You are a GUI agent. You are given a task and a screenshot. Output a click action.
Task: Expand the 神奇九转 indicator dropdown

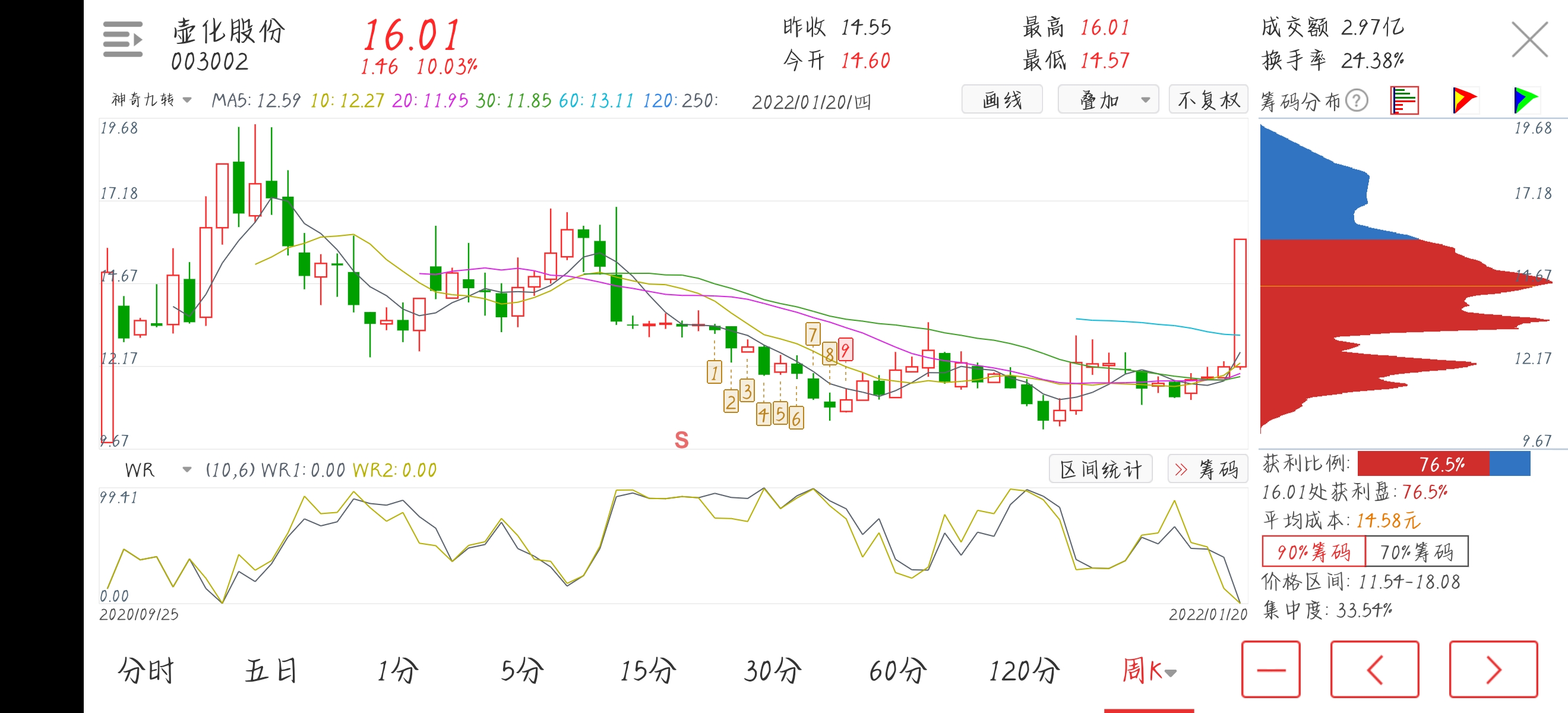pos(152,100)
